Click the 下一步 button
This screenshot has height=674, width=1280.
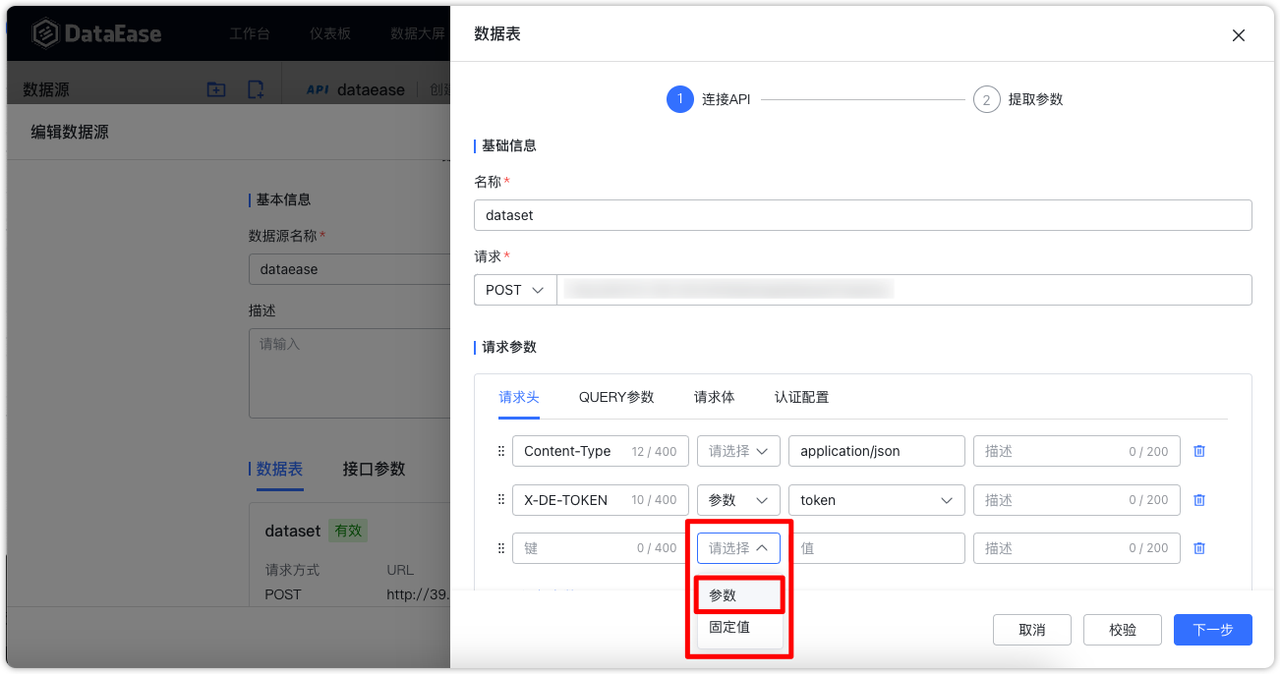[x=1212, y=629]
